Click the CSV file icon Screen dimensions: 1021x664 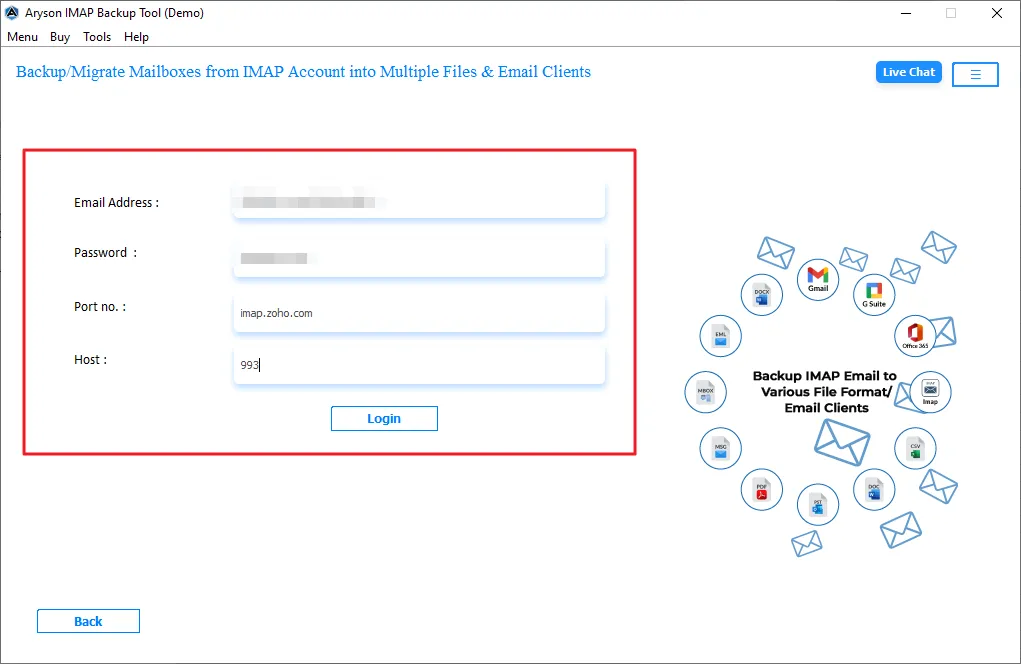coord(915,449)
